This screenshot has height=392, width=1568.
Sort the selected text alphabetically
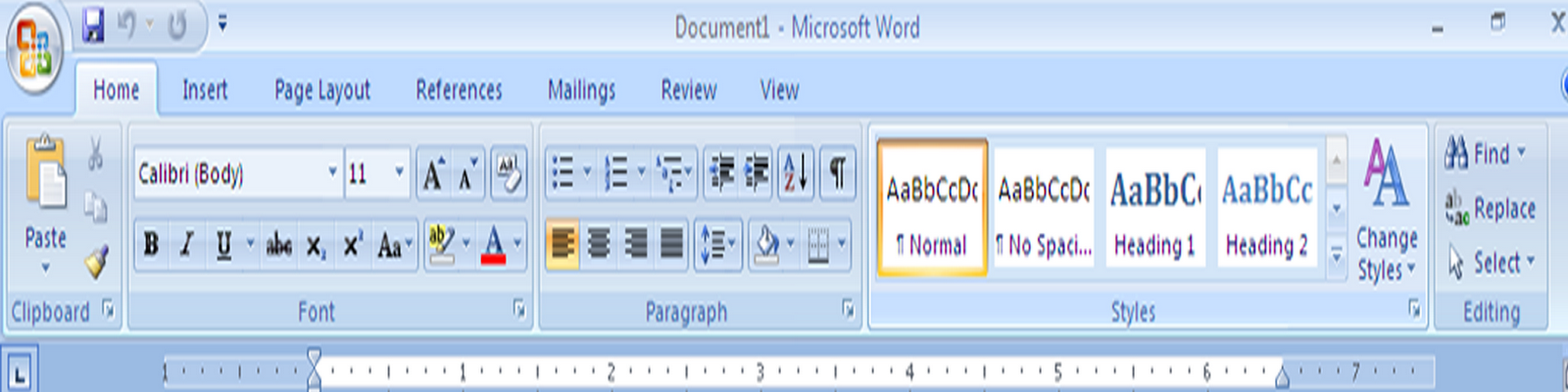click(x=797, y=174)
